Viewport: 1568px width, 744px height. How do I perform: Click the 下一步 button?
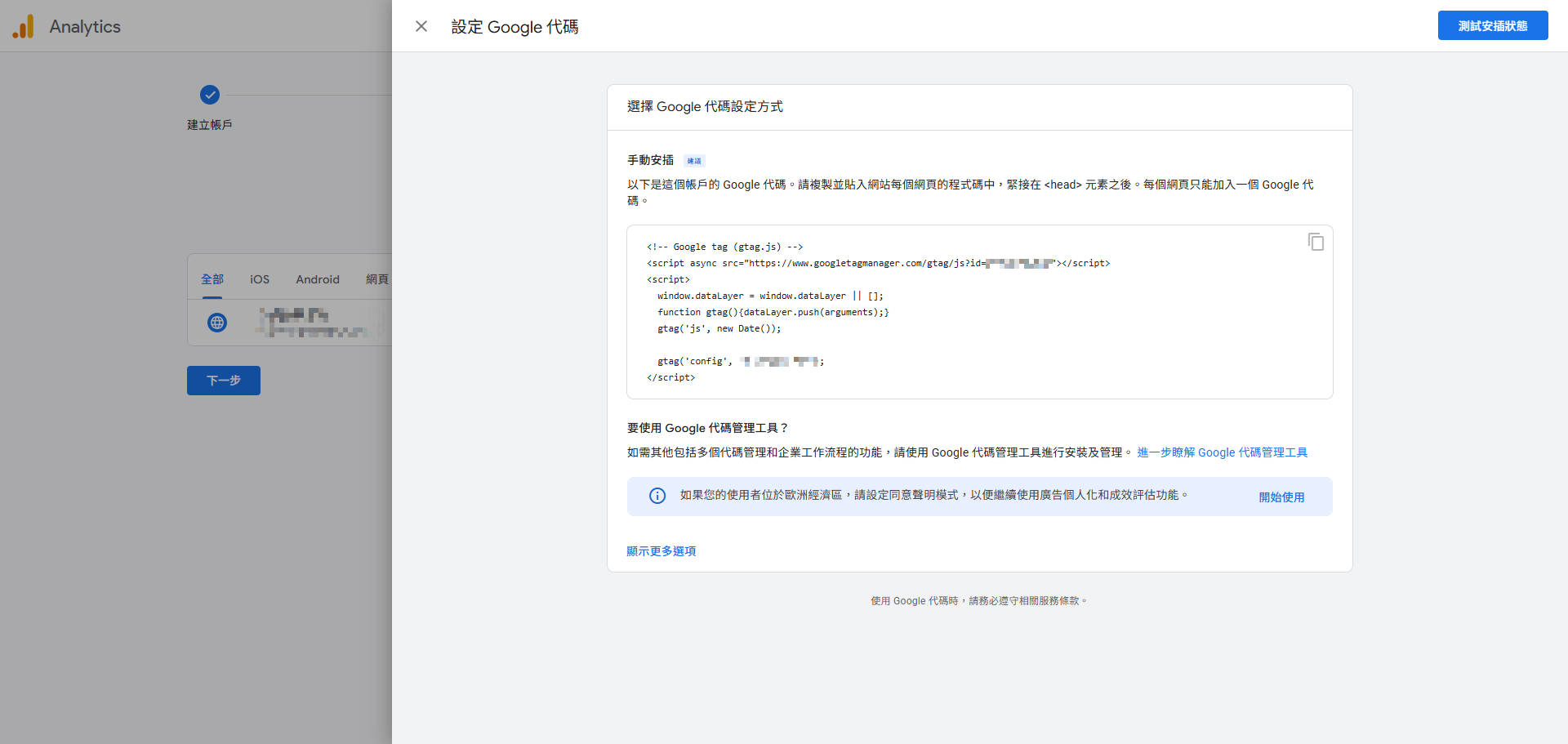pos(223,380)
